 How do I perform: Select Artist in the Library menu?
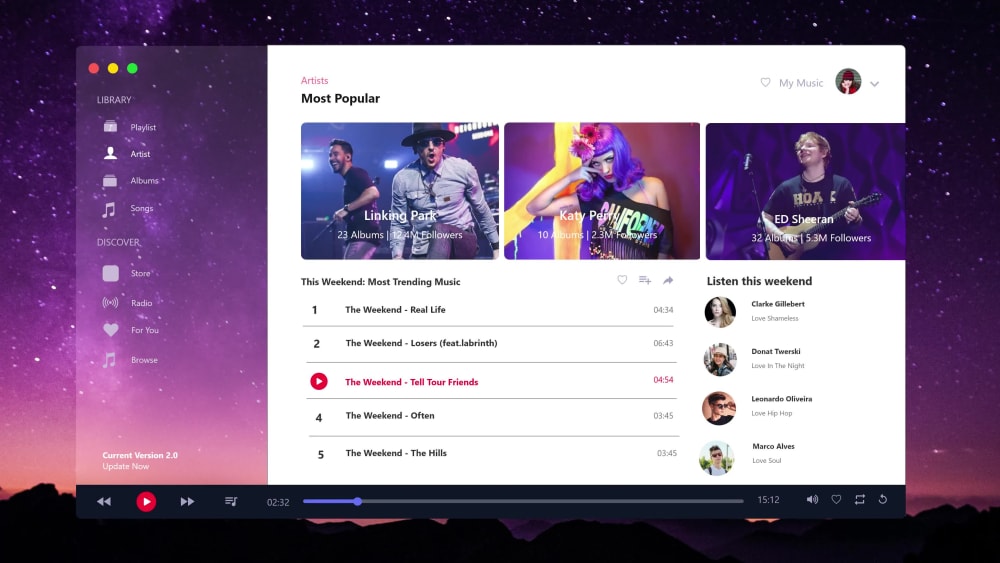140,154
